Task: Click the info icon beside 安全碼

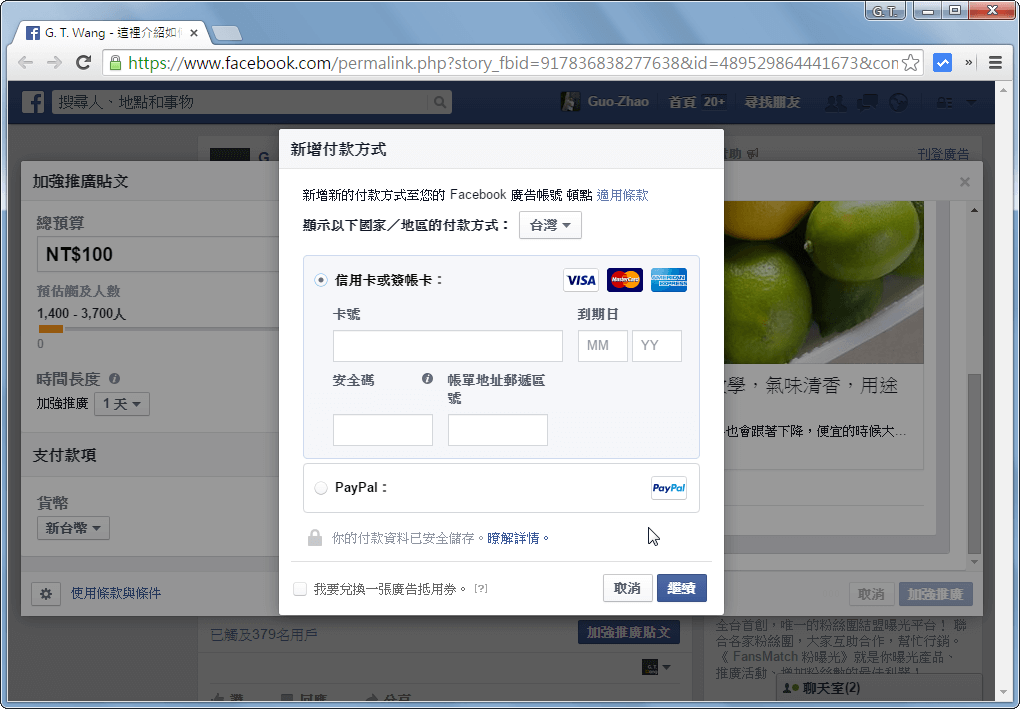Action: click(x=427, y=379)
